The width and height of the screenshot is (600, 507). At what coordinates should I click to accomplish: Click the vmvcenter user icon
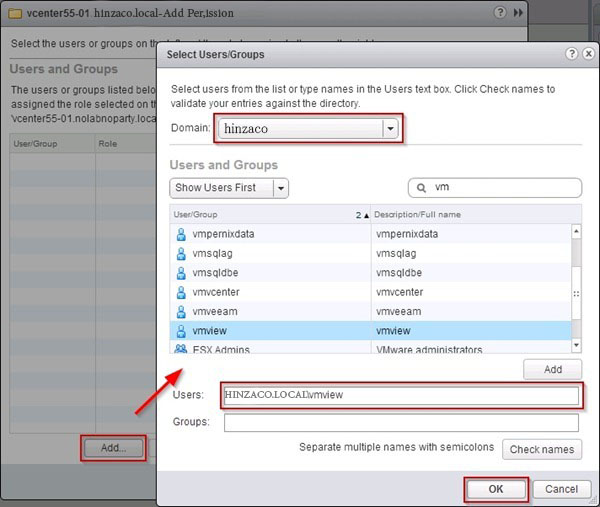[181, 292]
